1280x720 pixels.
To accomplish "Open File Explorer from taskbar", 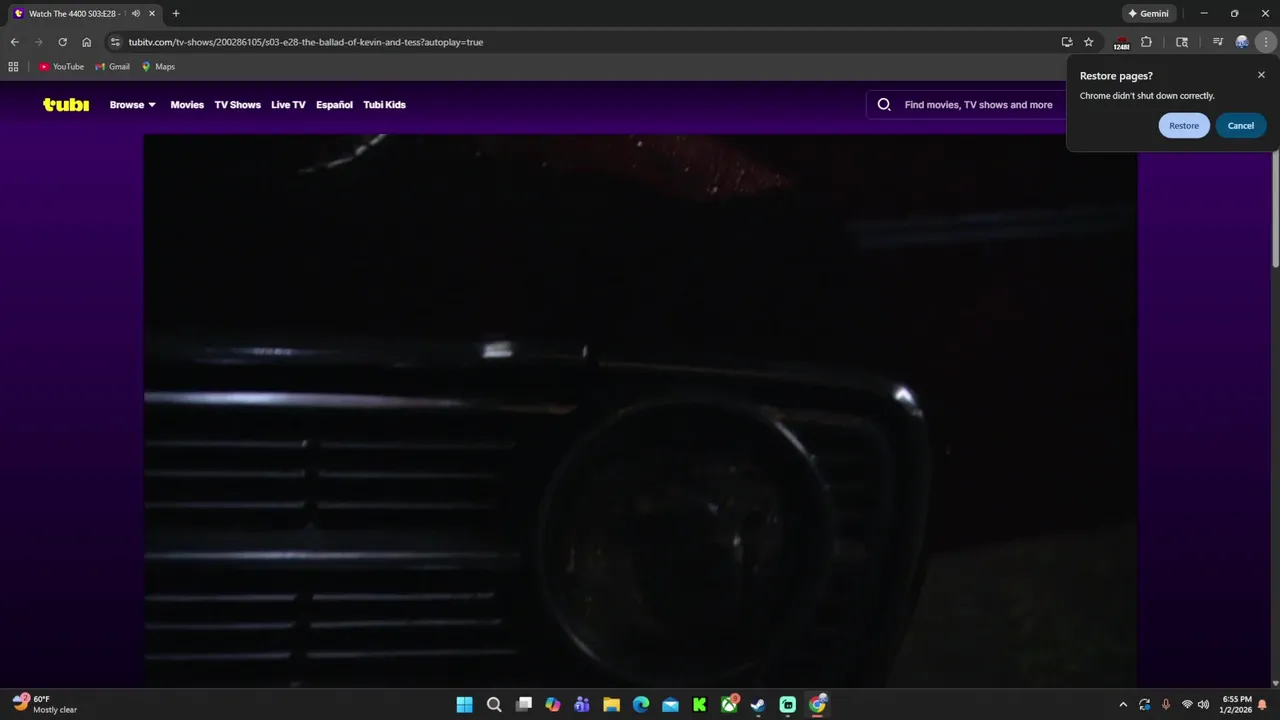I will coord(612,705).
